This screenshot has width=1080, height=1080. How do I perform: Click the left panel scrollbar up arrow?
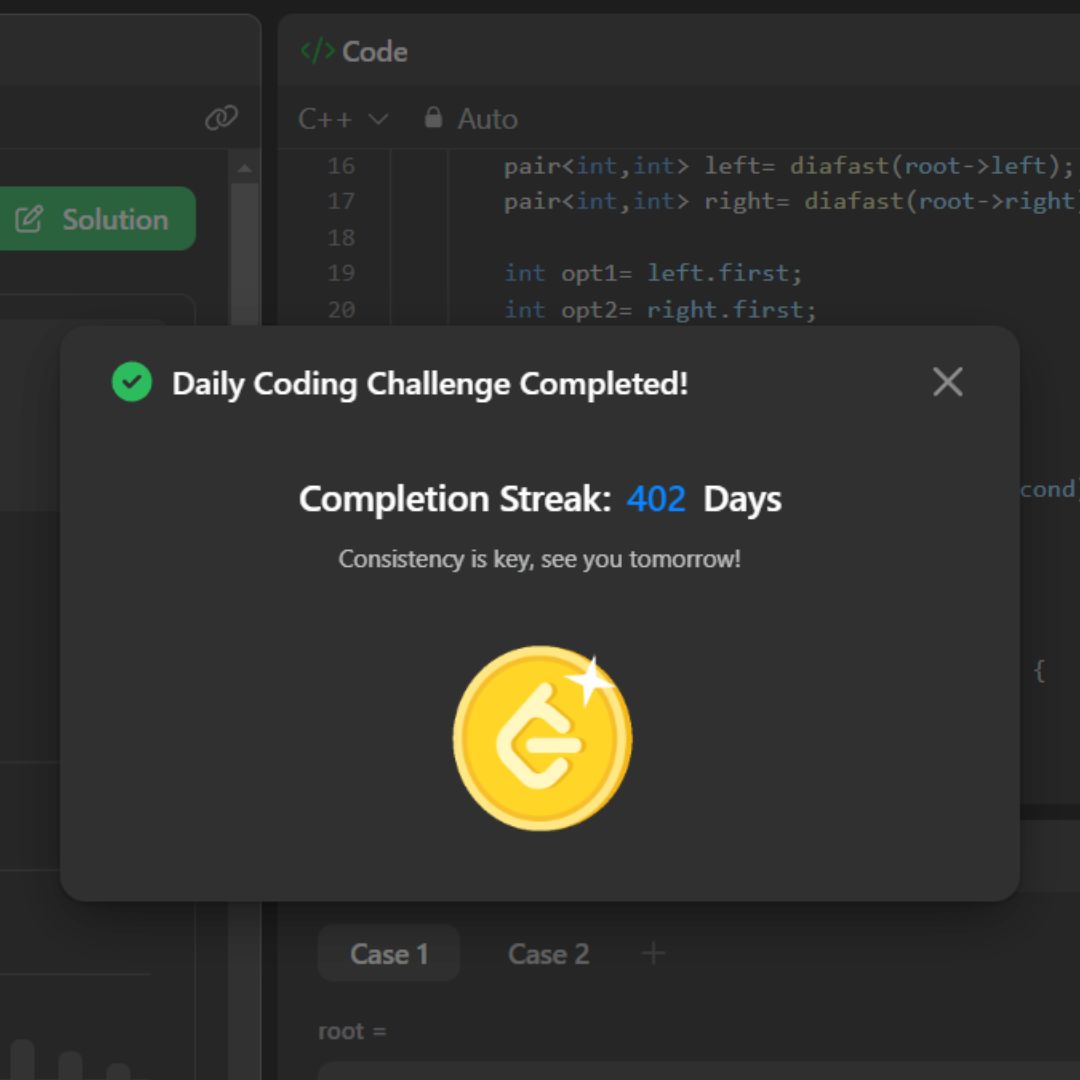(244, 166)
